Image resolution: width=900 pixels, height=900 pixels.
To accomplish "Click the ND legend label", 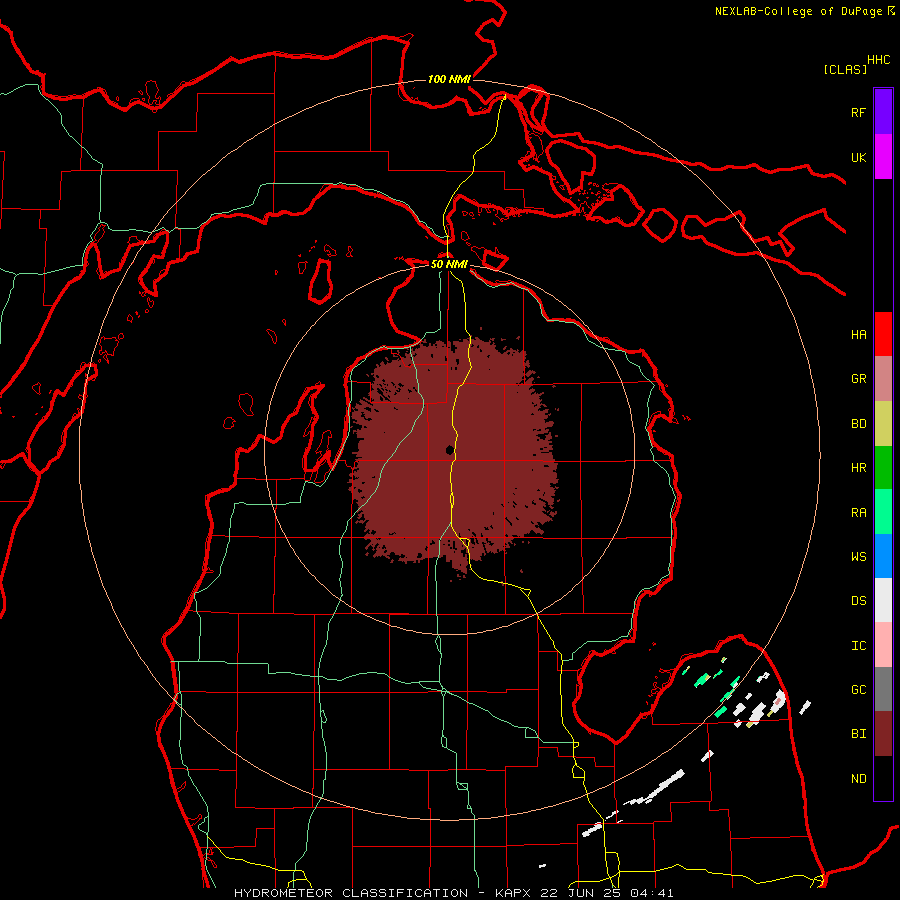I will (x=858, y=779).
